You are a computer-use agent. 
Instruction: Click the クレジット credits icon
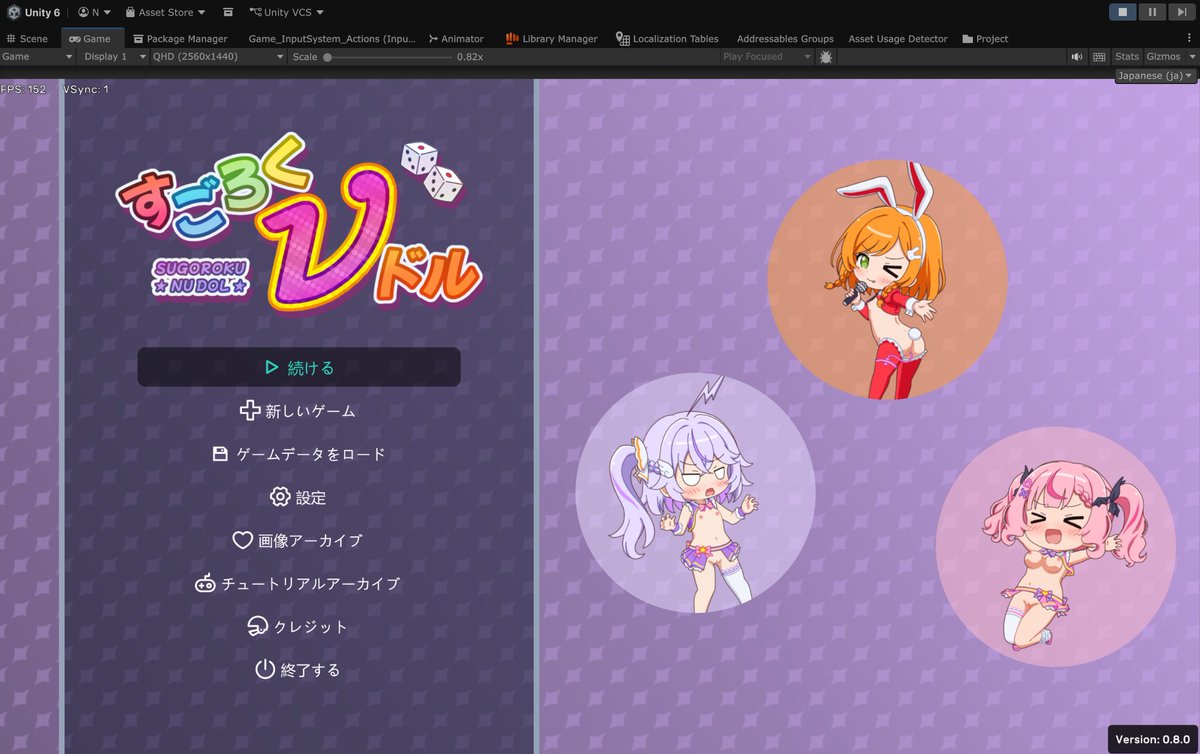coord(258,626)
